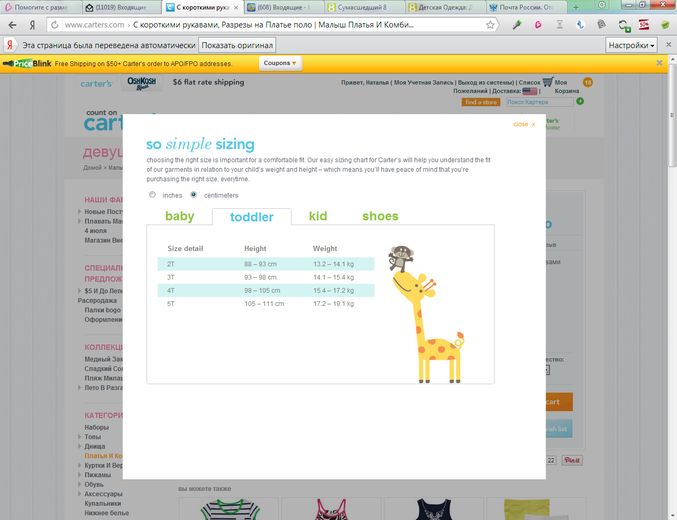The height and width of the screenshot is (520, 677).
Task: Select the 4T size row
Action: [x=265, y=290]
